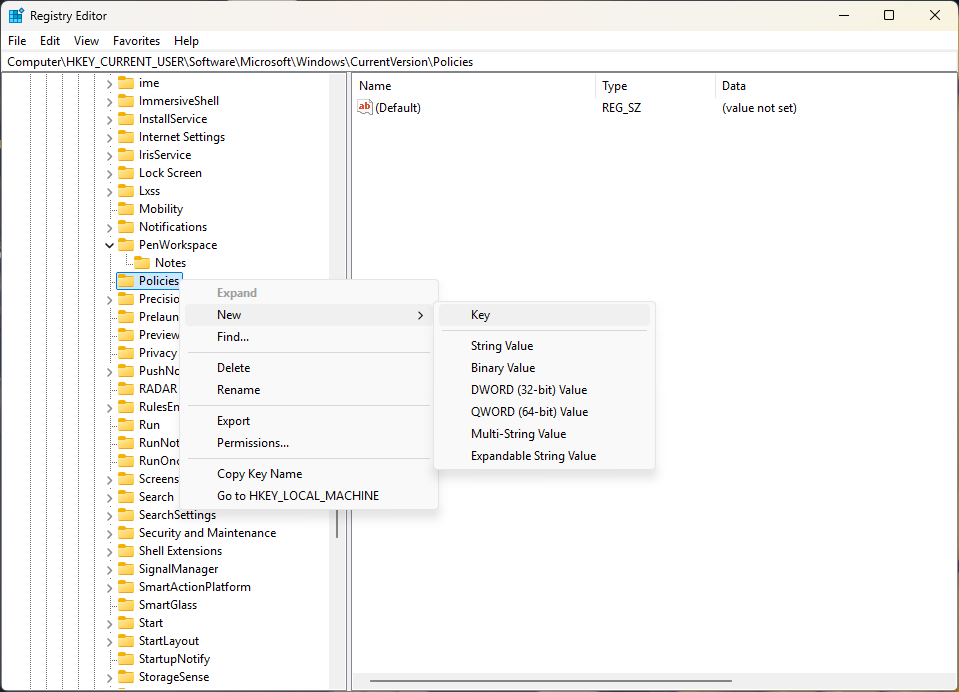Expand the Internet Settings key chevron
The width and height of the screenshot is (959, 692).
click(109, 136)
